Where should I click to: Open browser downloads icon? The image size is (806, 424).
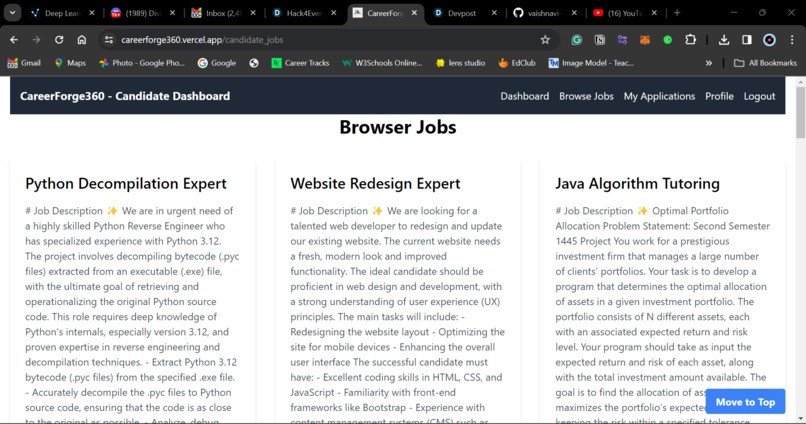click(x=724, y=40)
